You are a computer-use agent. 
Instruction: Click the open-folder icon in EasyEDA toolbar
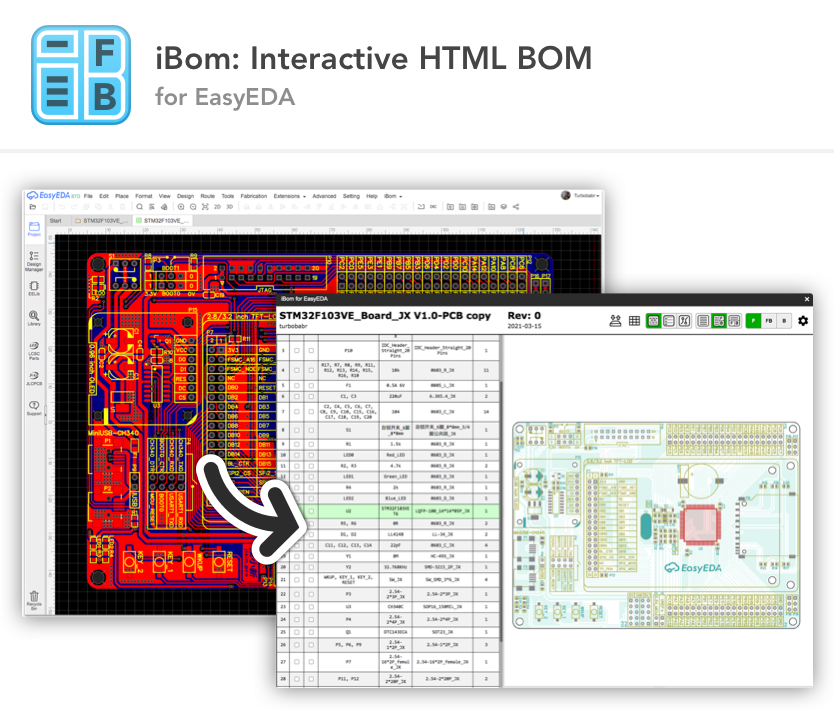[x=32, y=207]
